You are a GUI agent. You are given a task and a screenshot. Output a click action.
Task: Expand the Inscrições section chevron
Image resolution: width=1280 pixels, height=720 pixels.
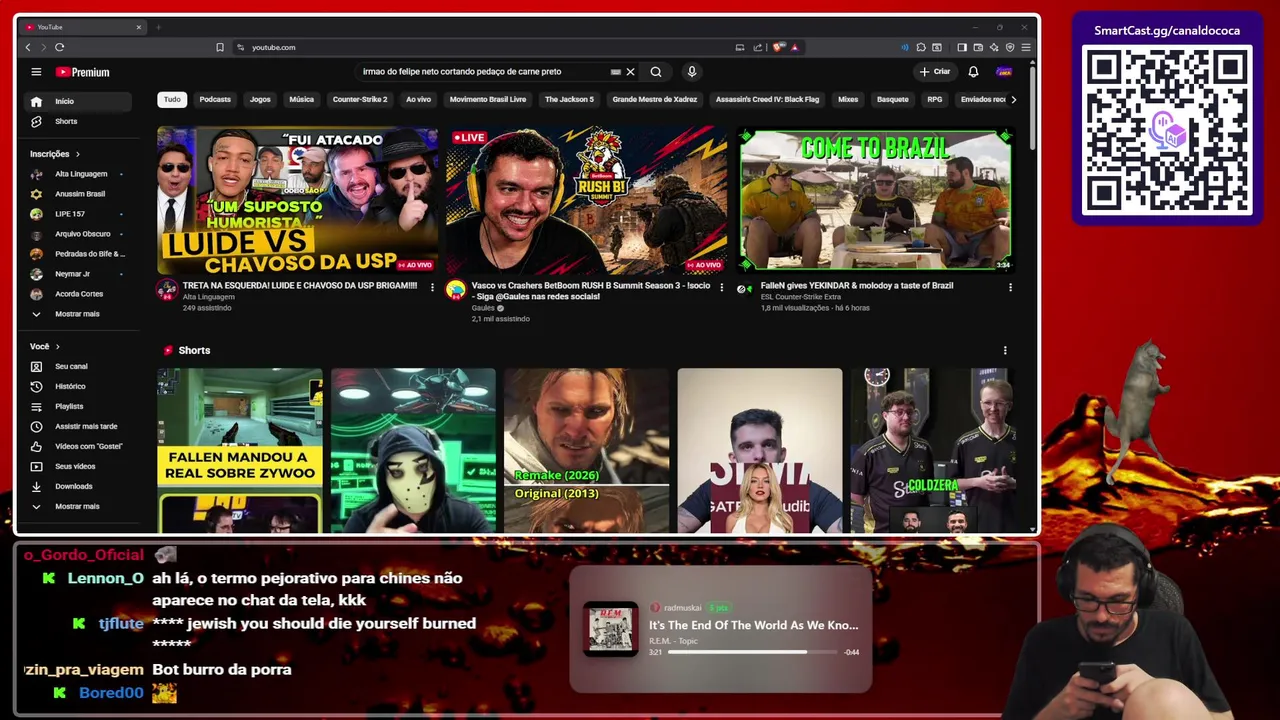coord(77,154)
